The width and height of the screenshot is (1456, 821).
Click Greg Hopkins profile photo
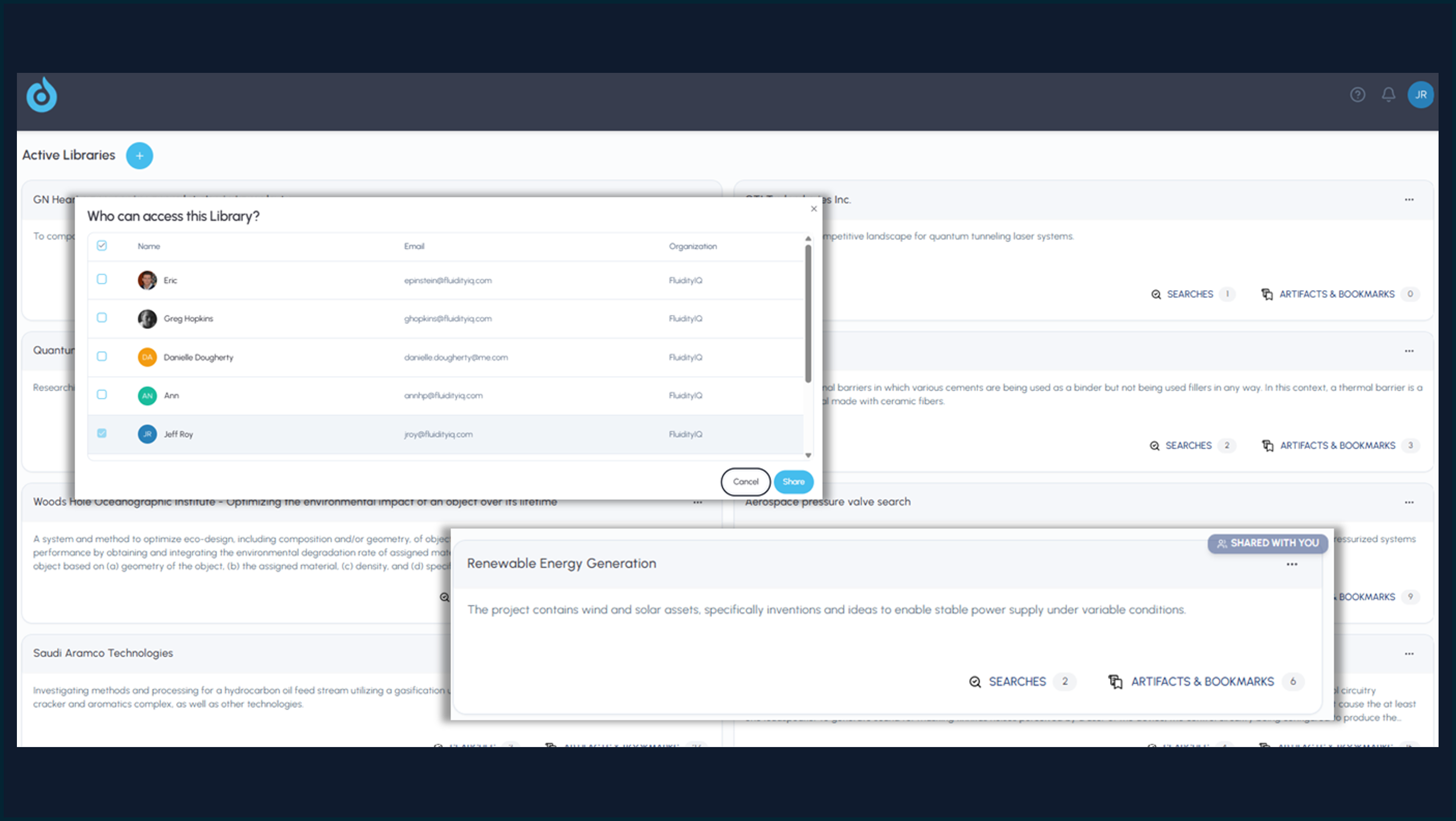pyautogui.click(x=147, y=319)
